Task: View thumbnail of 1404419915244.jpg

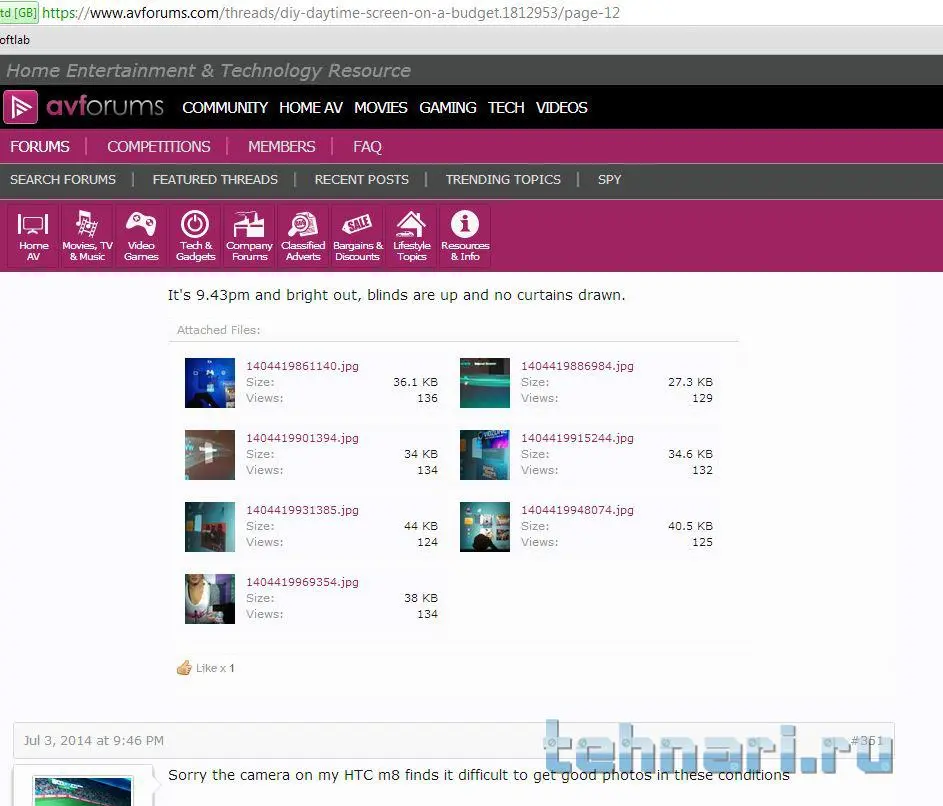Action: (x=485, y=455)
